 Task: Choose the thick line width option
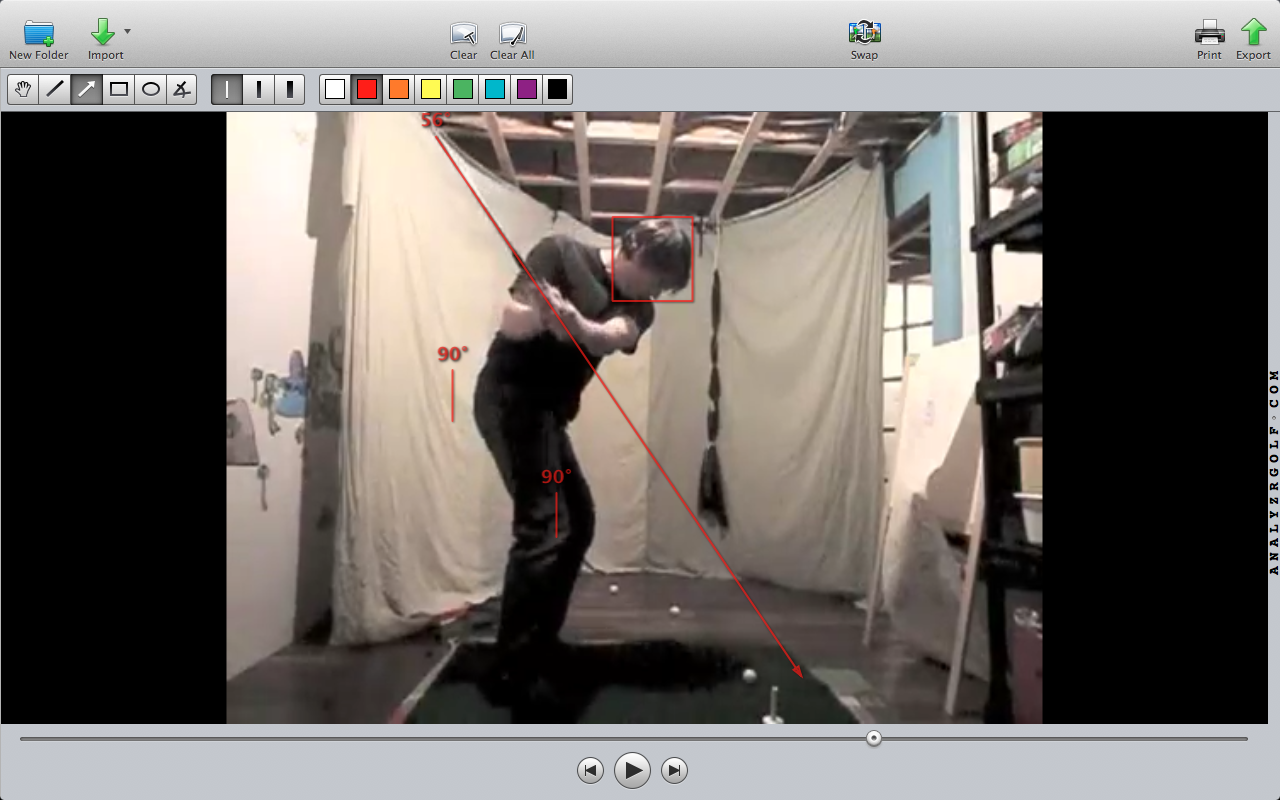coord(289,89)
